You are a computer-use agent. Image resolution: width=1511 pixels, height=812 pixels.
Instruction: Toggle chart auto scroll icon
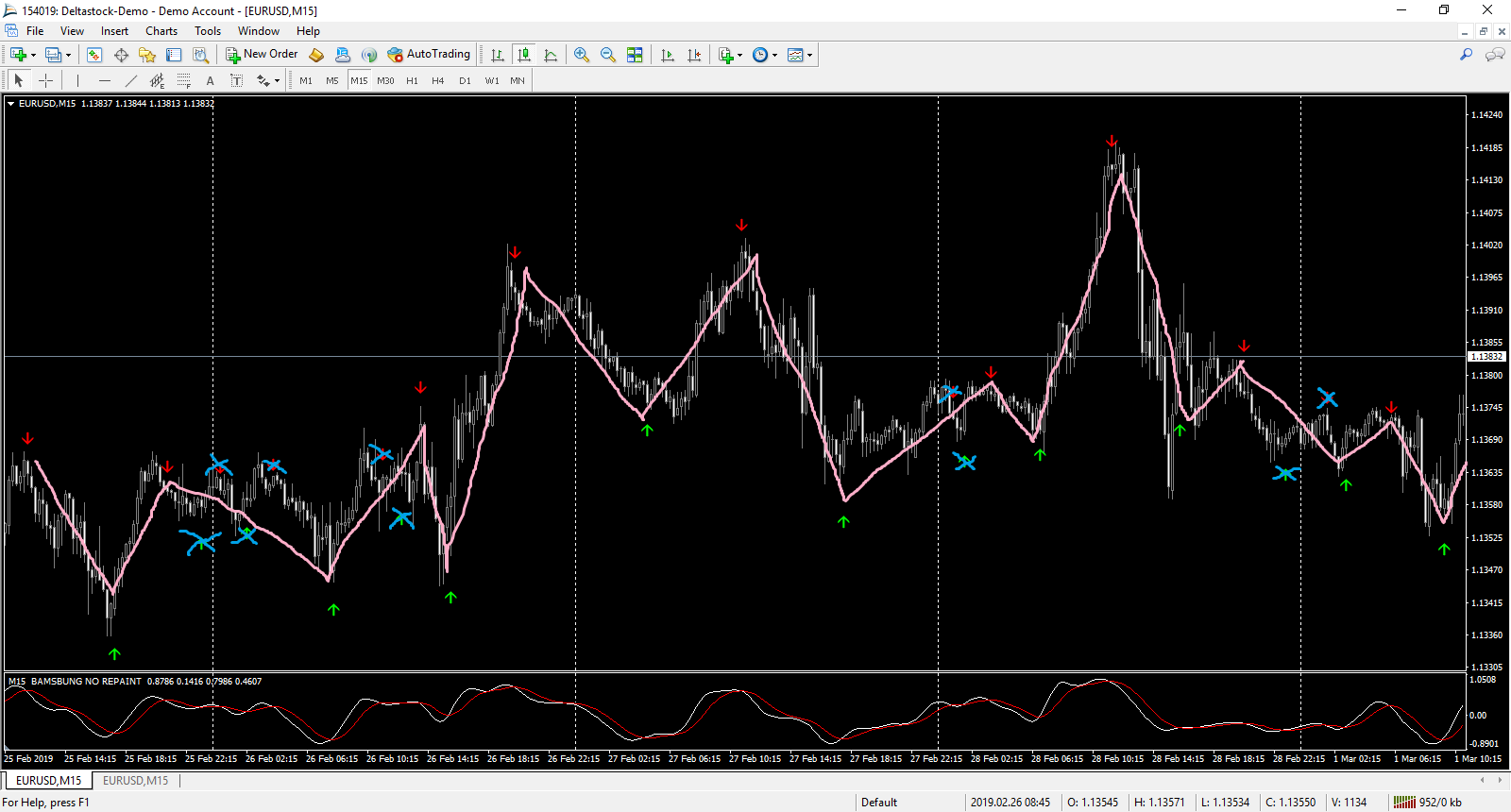pos(668,55)
